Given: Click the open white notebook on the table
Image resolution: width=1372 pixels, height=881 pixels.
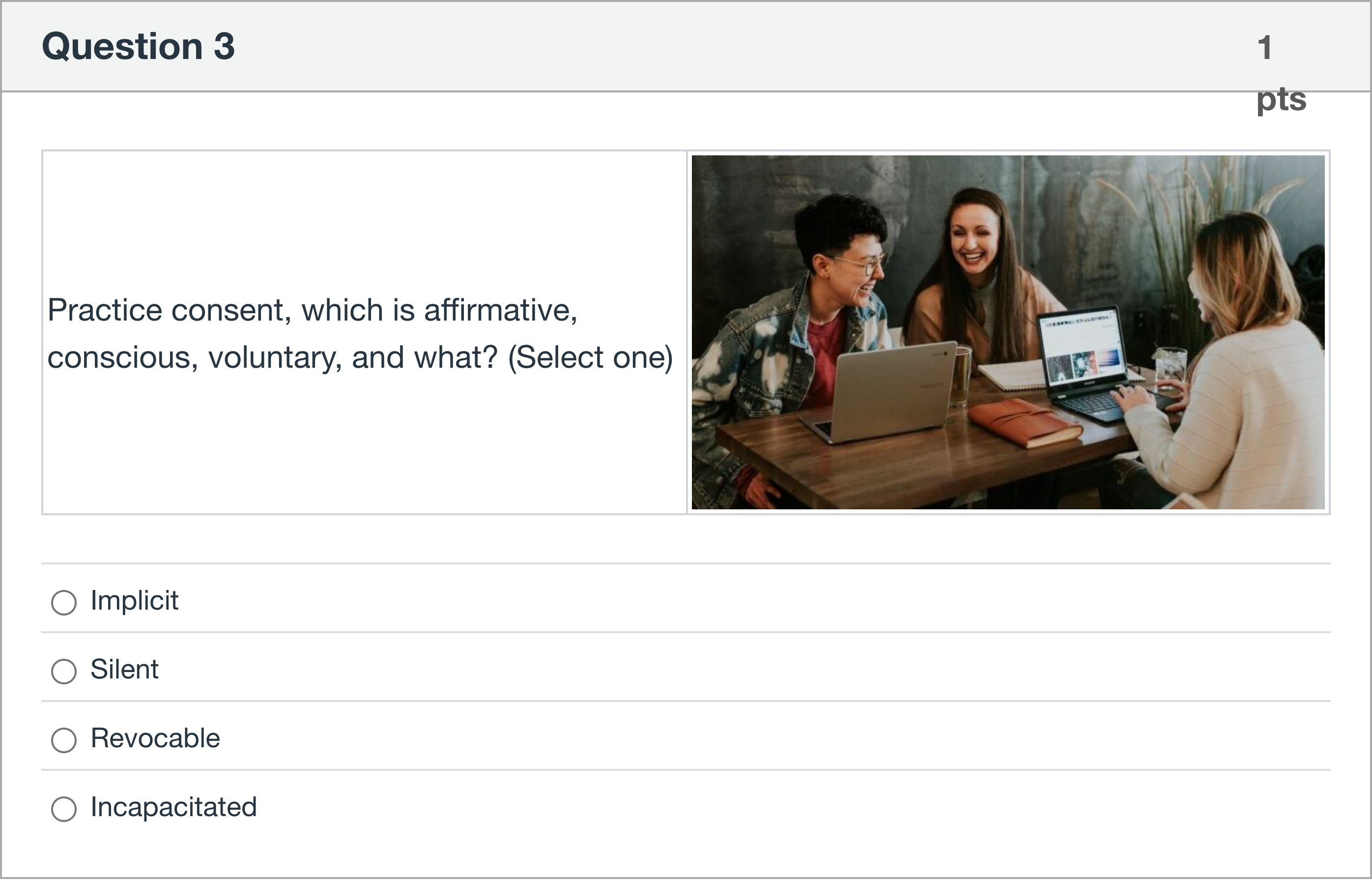Looking at the screenshot, I should [x=1012, y=375].
